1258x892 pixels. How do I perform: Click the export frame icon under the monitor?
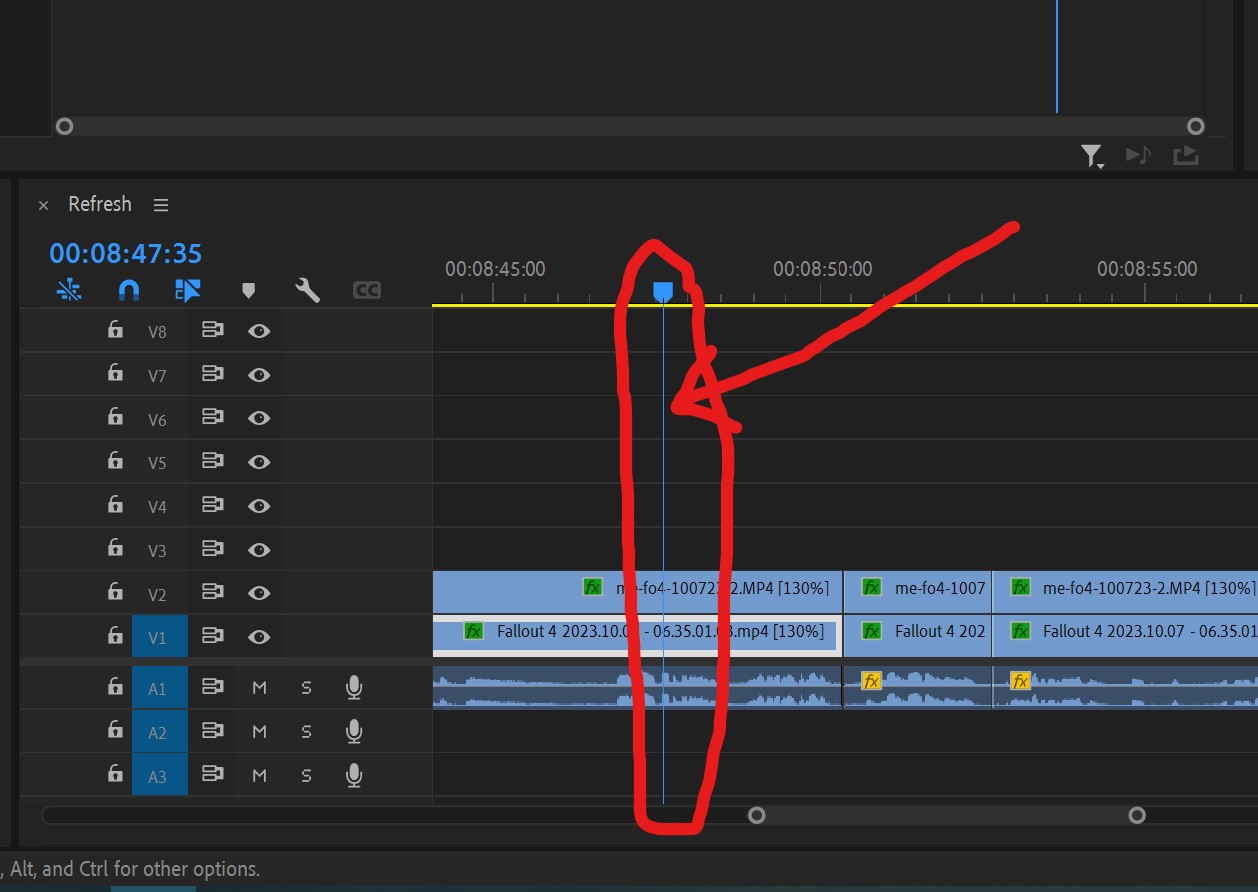(x=1186, y=156)
